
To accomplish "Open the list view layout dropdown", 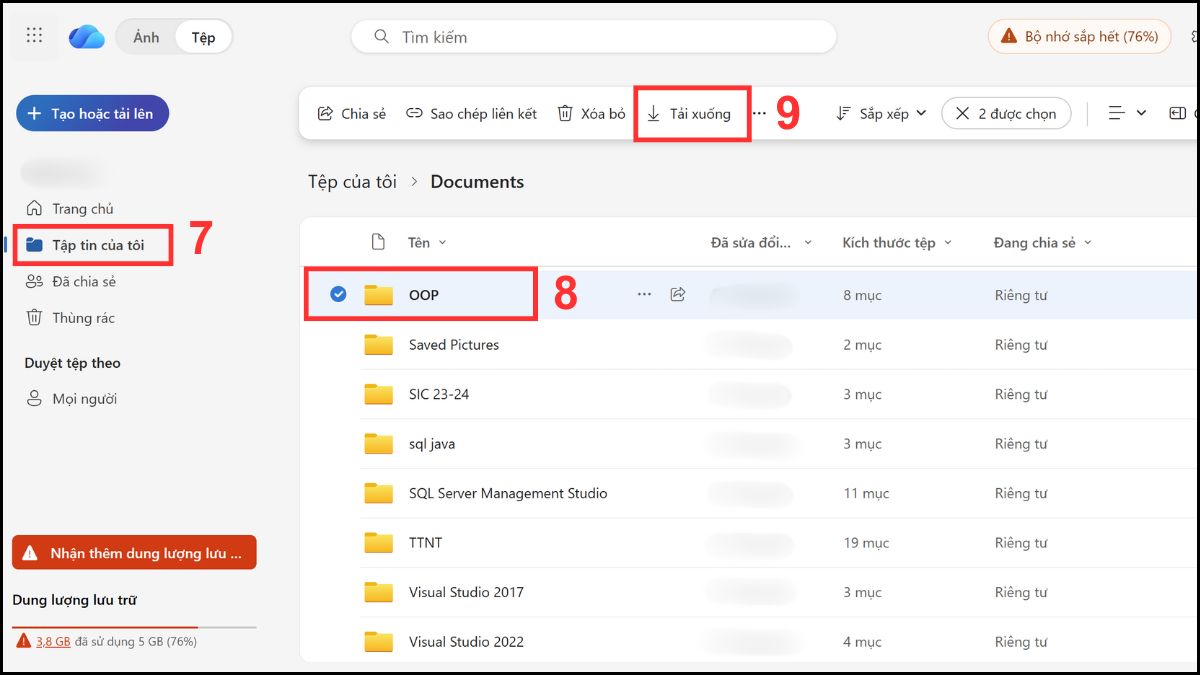I will [x=1127, y=112].
